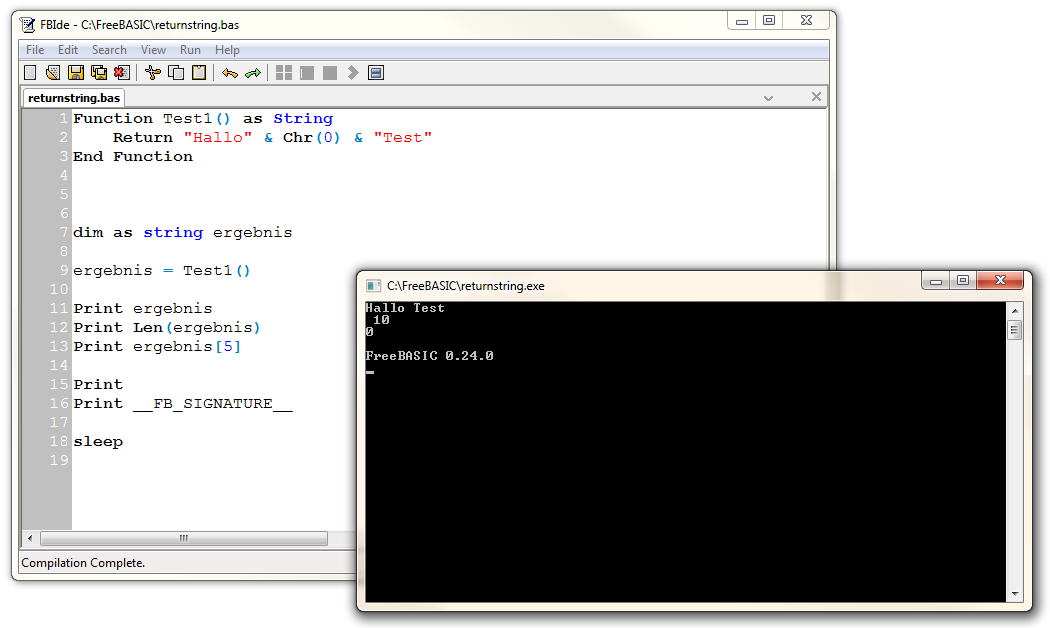
Task: Select the returnstring.bas tab
Action: 74,98
